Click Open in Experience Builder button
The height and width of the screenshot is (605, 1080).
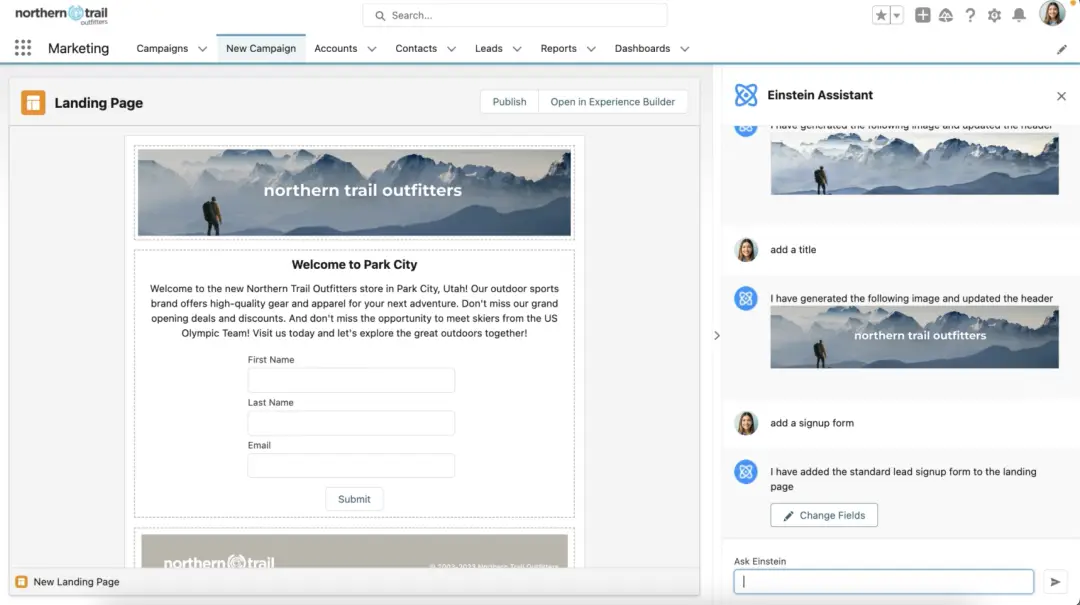click(x=612, y=102)
